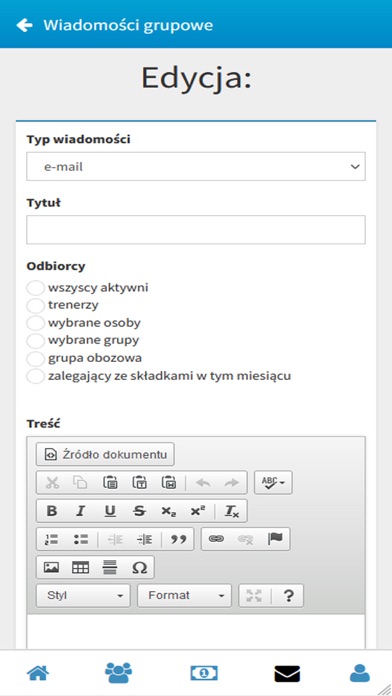Insert a hyperlink with the link icon
The width and height of the screenshot is (392, 696).
coord(216,539)
